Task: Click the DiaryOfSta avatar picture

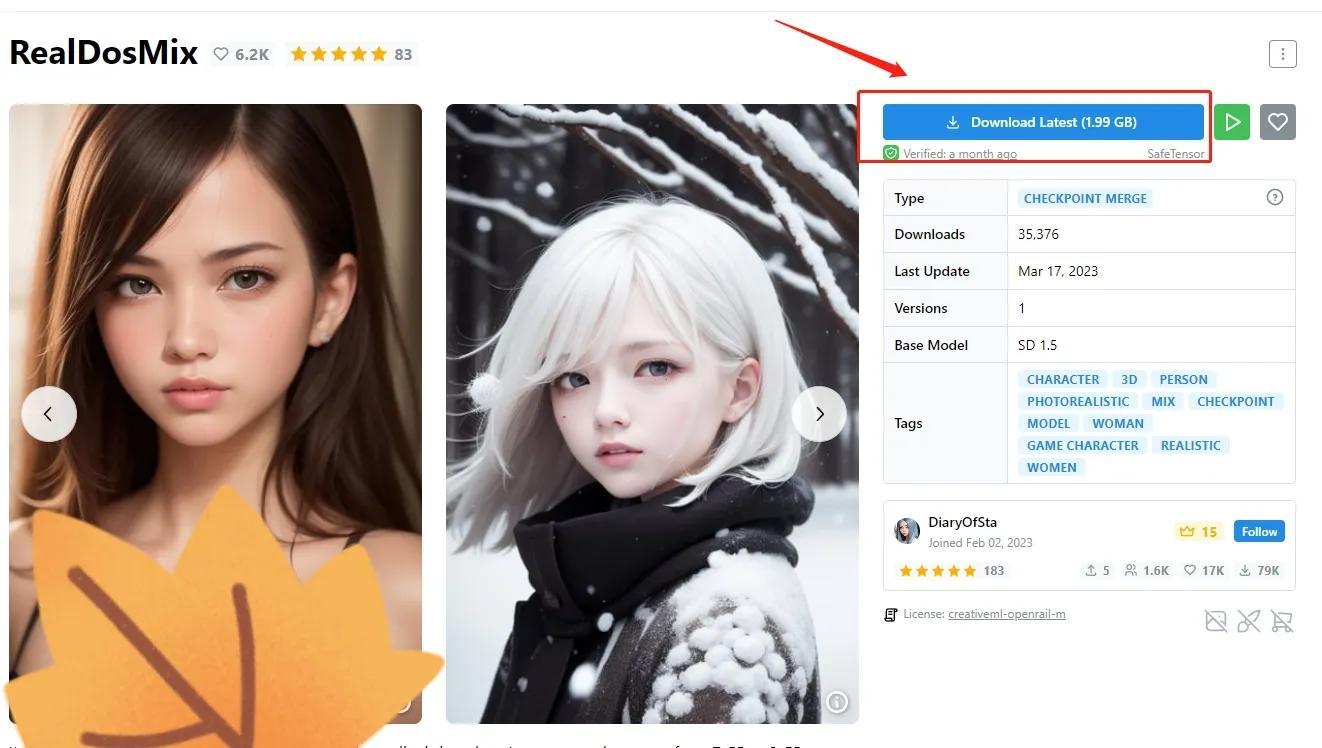Action: click(x=907, y=531)
